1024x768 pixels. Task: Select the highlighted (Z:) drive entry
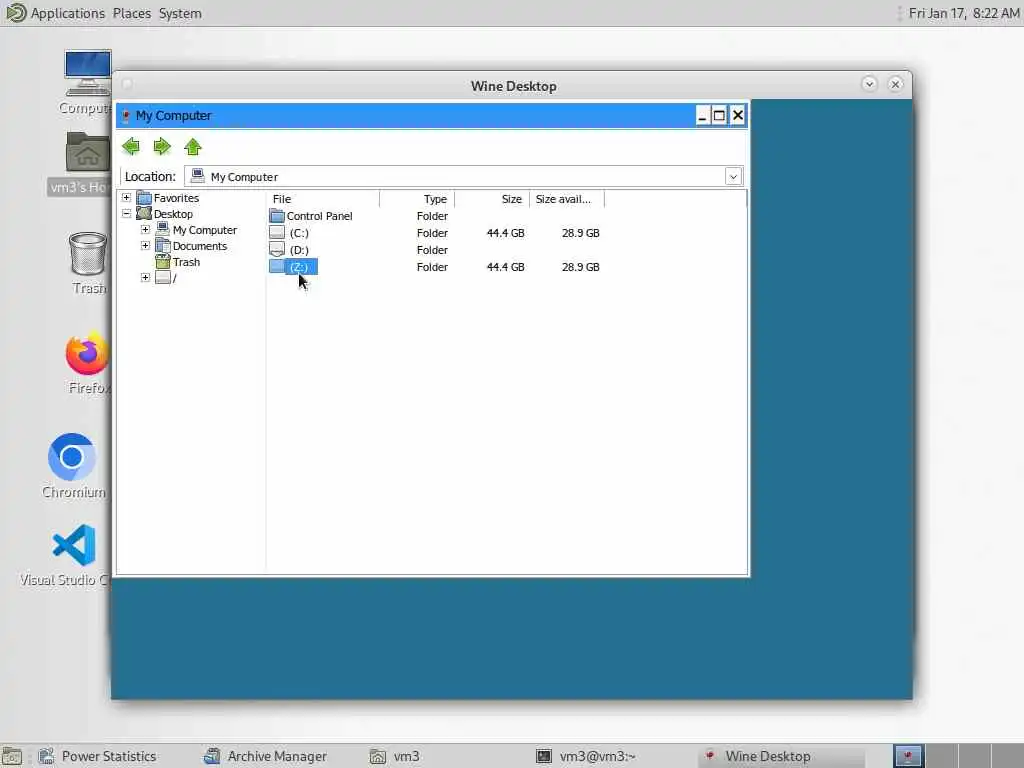point(299,266)
